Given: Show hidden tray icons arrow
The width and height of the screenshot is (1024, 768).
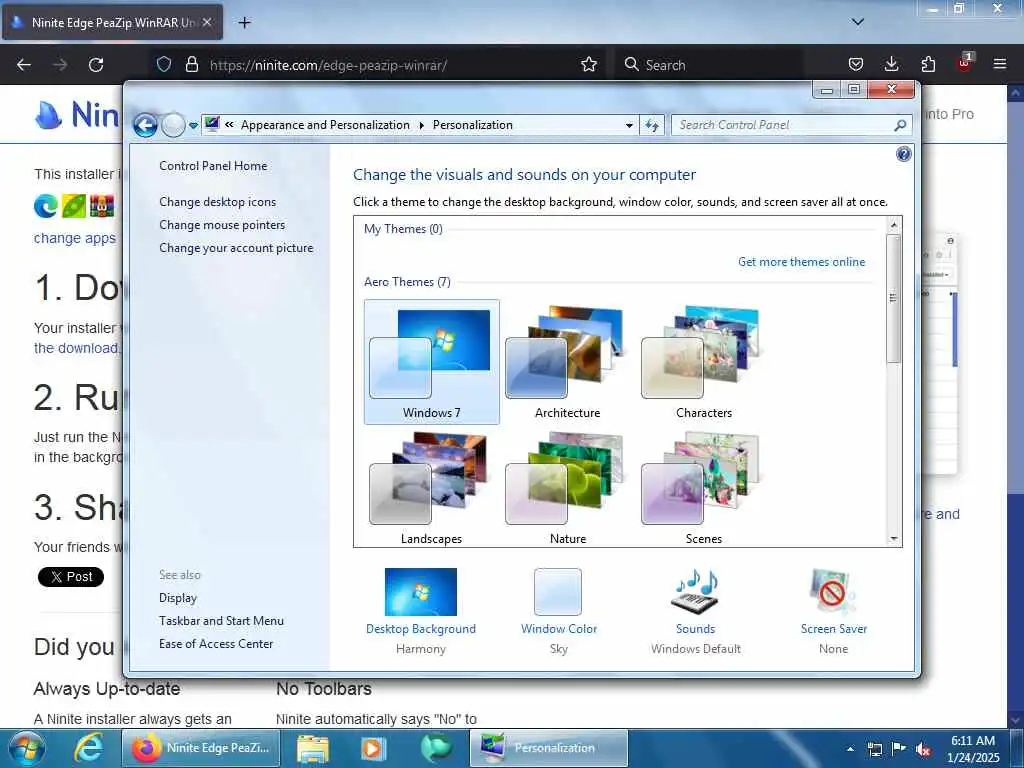Looking at the screenshot, I should [x=850, y=749].
